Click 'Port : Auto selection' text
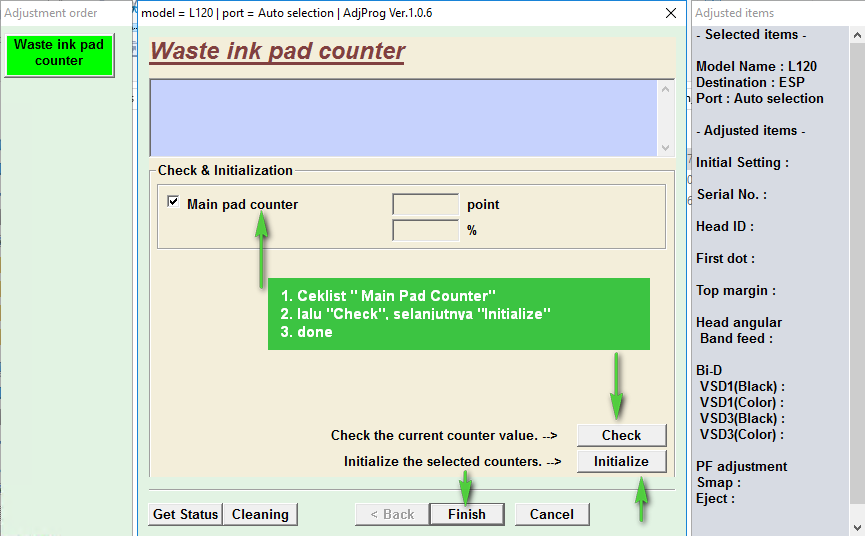The width and height of the screenshot is (865, 536). [760, 98]
